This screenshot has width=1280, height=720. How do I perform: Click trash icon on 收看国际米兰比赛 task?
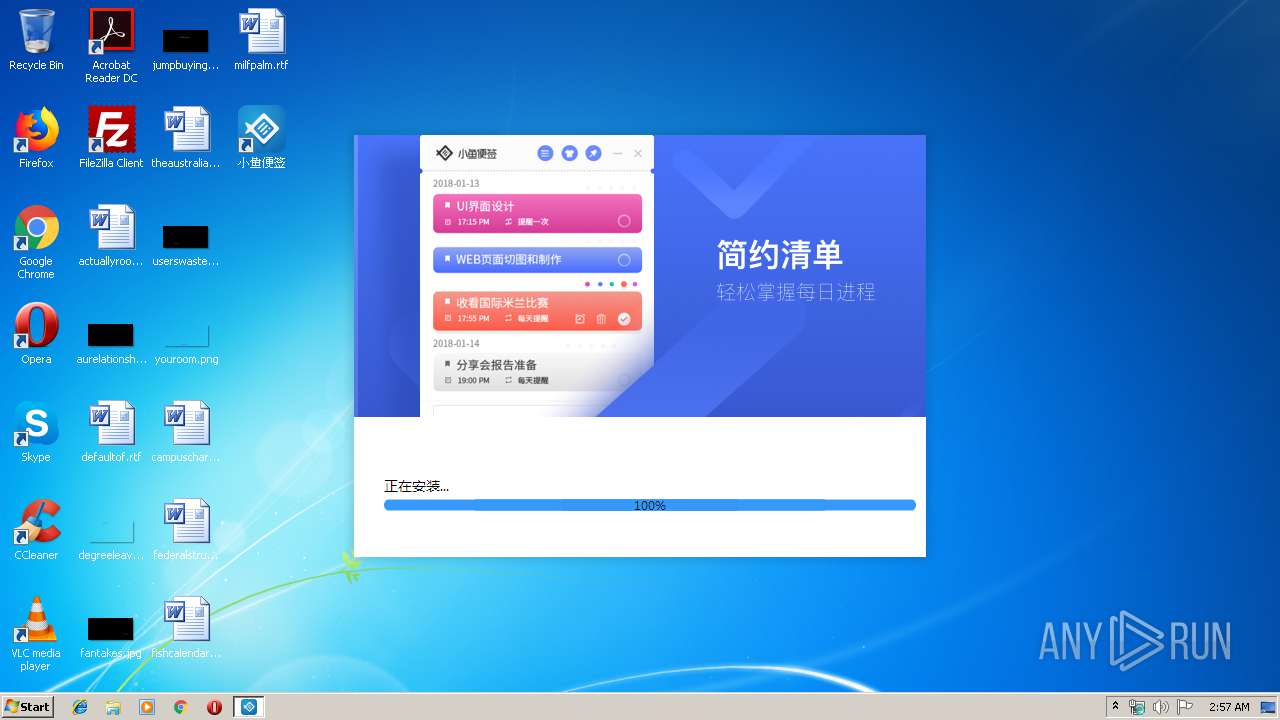click(601, 319)
